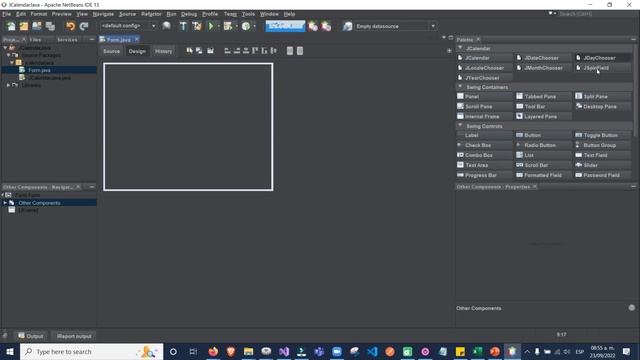Expand Other Components in the Navigator

[5, 203]
